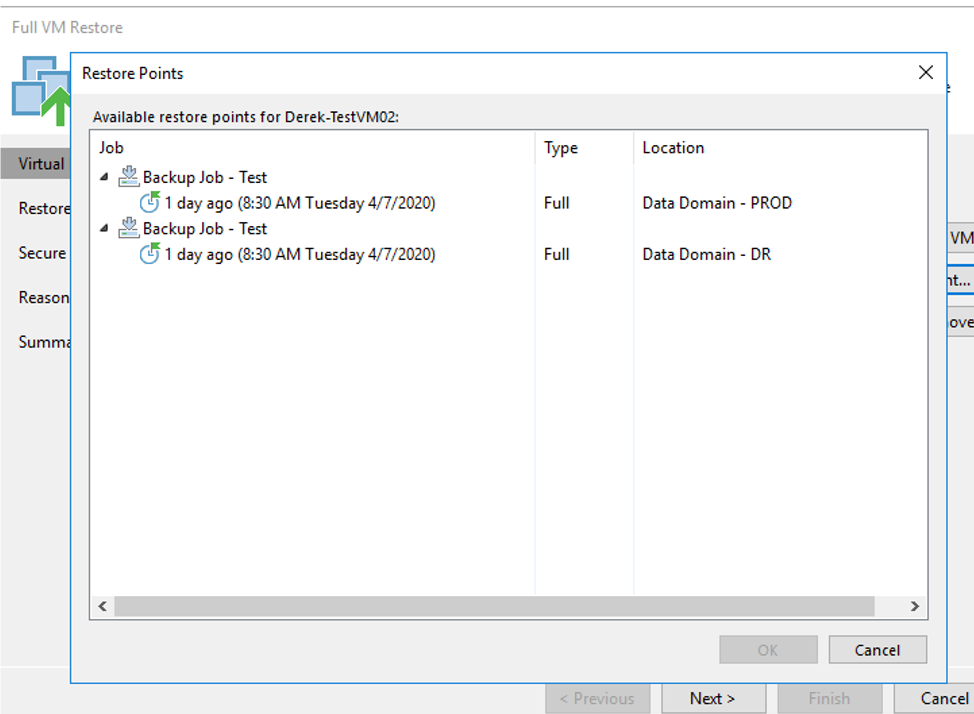Open the Reason step in wizard sidebar

point(43,298)
